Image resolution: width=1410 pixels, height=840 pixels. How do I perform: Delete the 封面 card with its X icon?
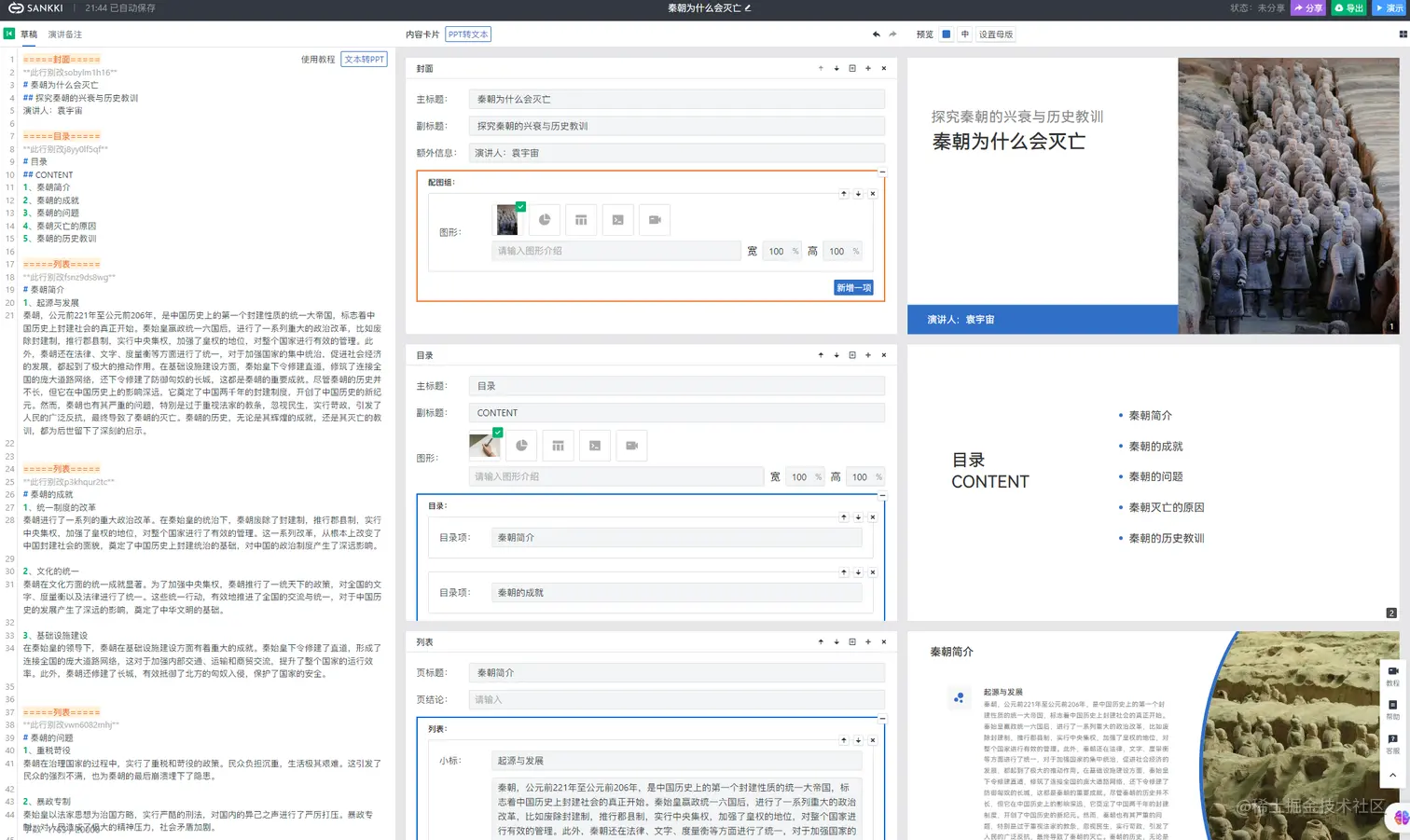884,68
